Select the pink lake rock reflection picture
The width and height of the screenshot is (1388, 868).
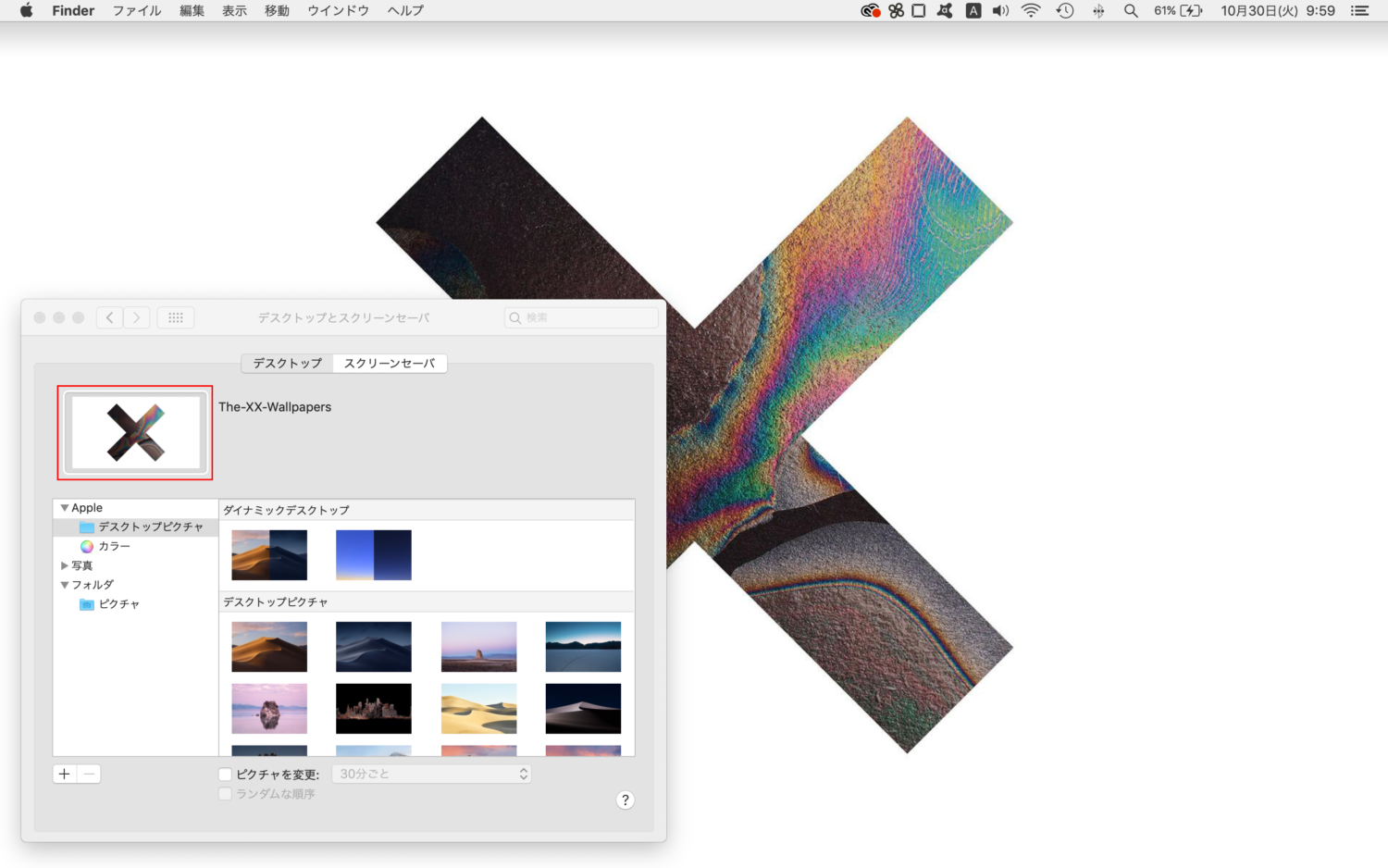(269, 709)
